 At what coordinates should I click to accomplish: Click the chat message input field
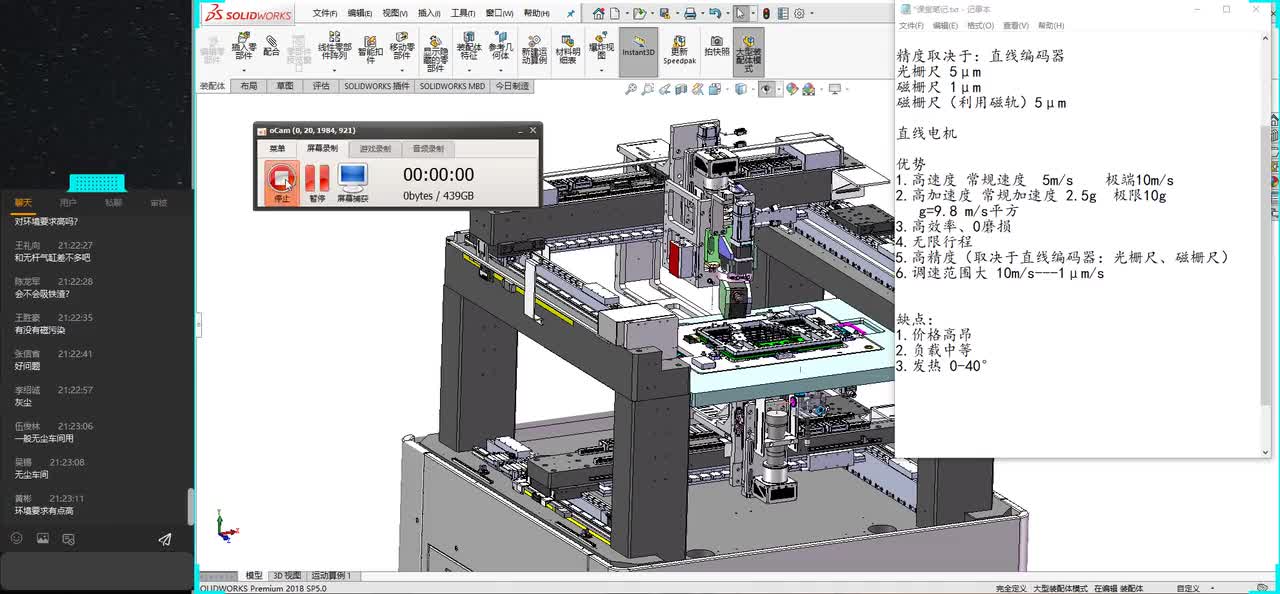tap(96, 570)
